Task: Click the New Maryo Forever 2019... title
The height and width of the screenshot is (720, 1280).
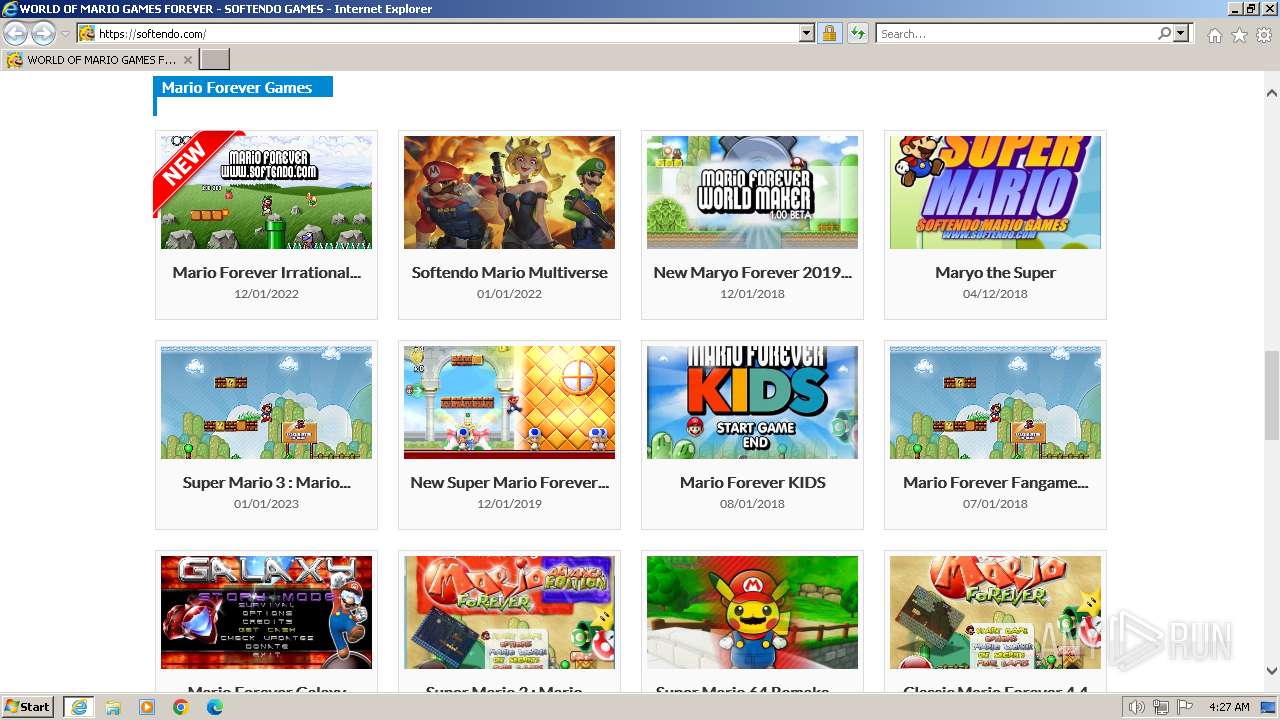Action: 752,272
